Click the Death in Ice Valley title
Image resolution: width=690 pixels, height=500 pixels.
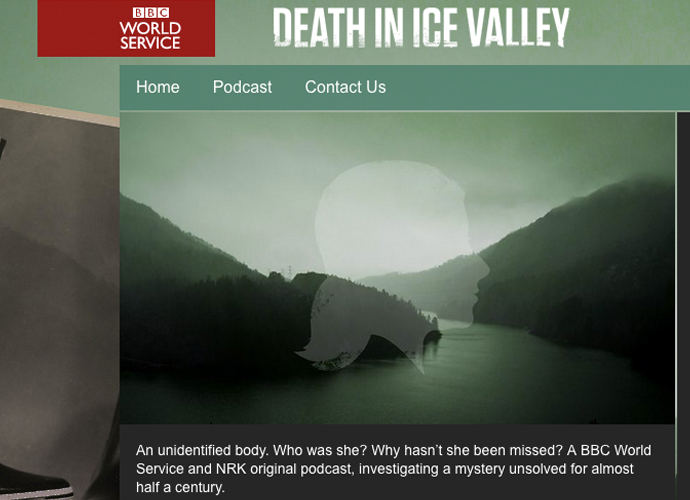[421, 27]
